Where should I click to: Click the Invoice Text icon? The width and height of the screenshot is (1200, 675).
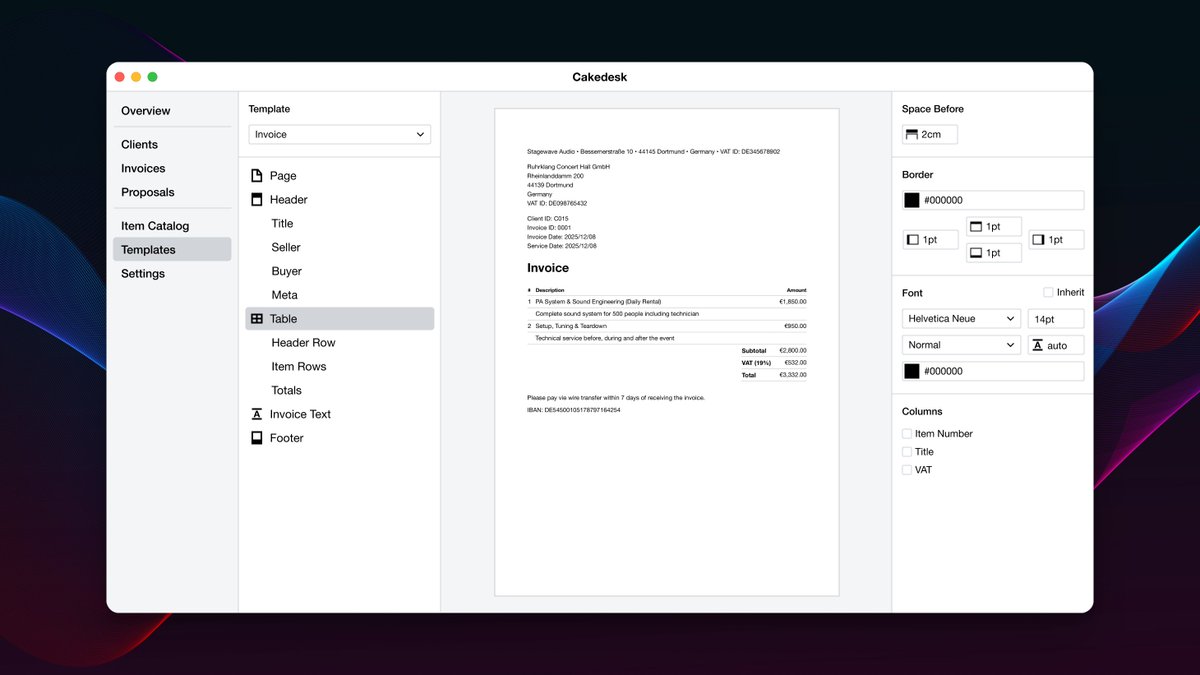[258, 413]
